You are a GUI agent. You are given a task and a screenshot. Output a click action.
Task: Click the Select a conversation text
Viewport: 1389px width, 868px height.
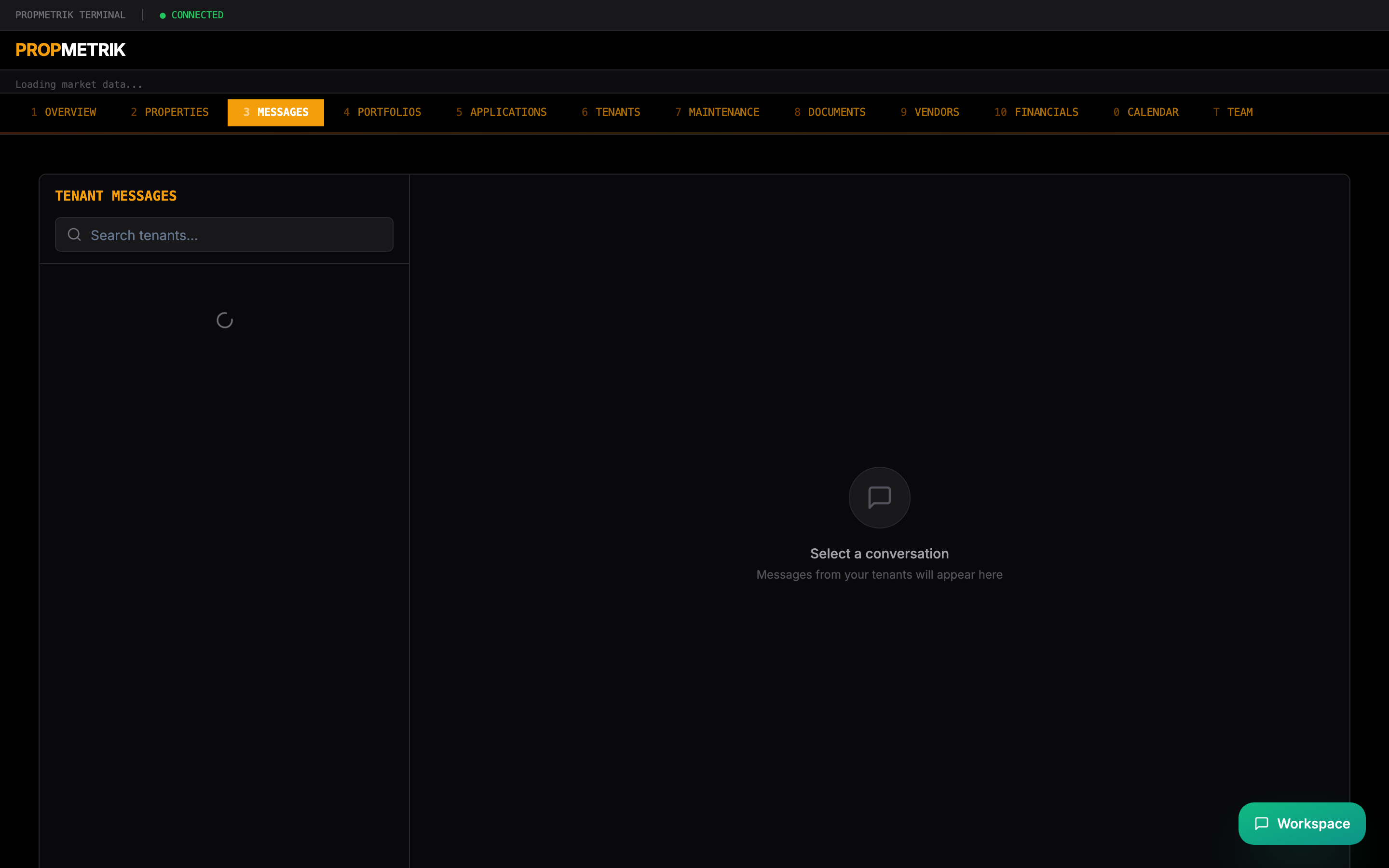[879, 554]
